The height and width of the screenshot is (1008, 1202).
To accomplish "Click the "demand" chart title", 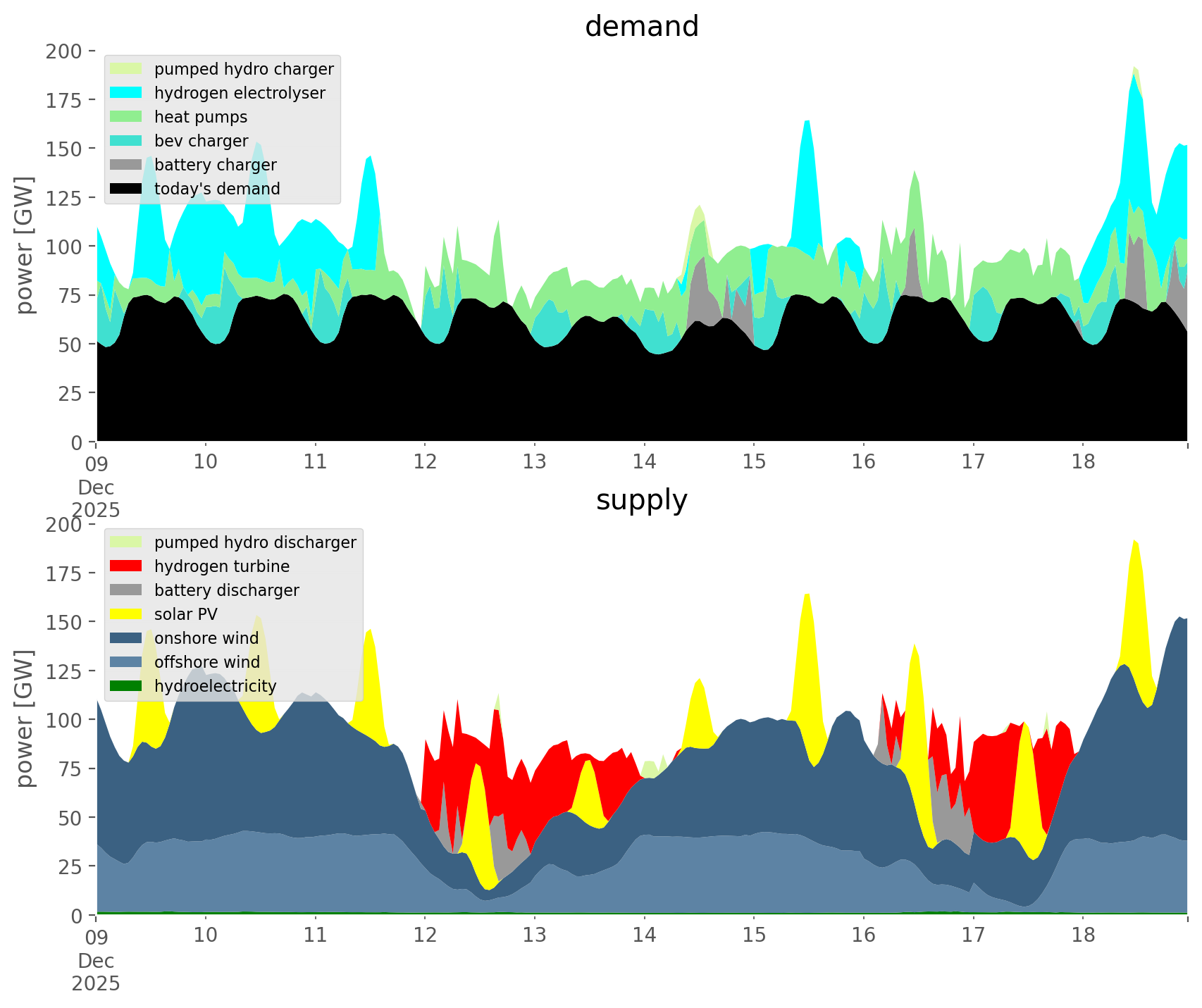I will [641, 27].
